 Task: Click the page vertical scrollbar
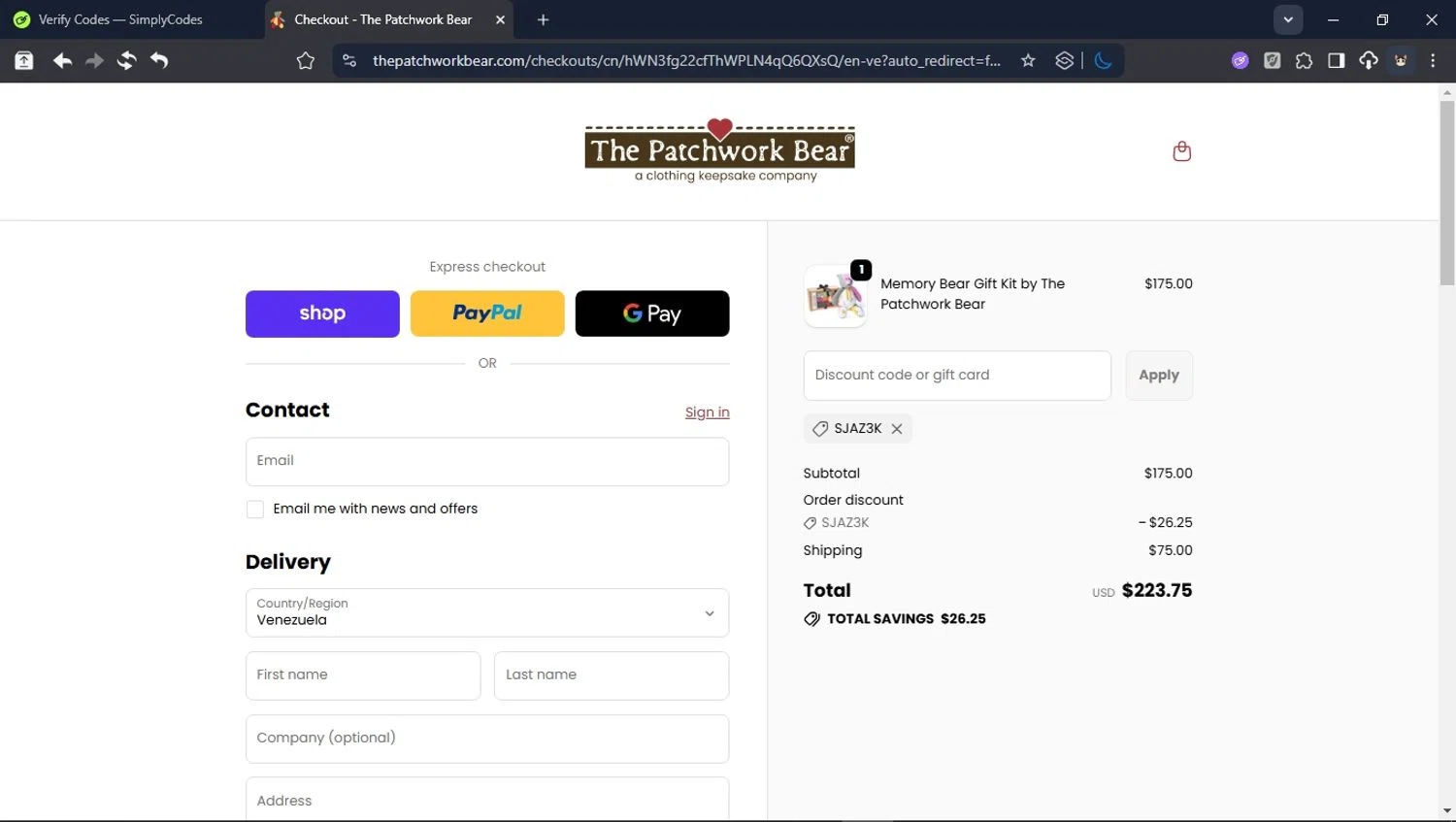coord(1447,192)
